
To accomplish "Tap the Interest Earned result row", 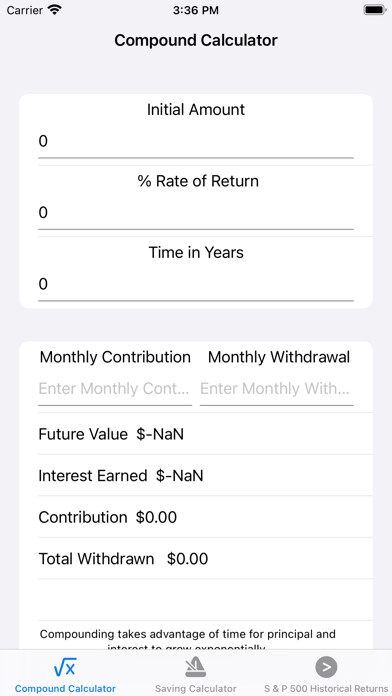I will click(205, 475).
